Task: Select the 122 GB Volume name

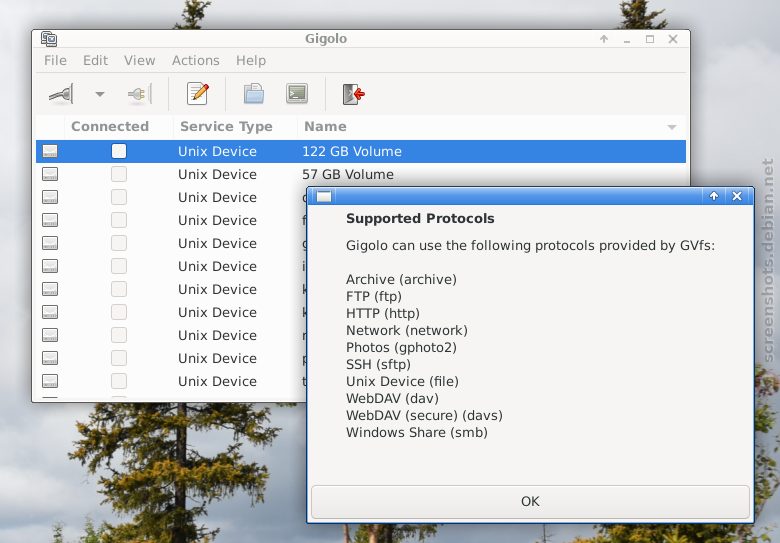Action: [352, 151]
